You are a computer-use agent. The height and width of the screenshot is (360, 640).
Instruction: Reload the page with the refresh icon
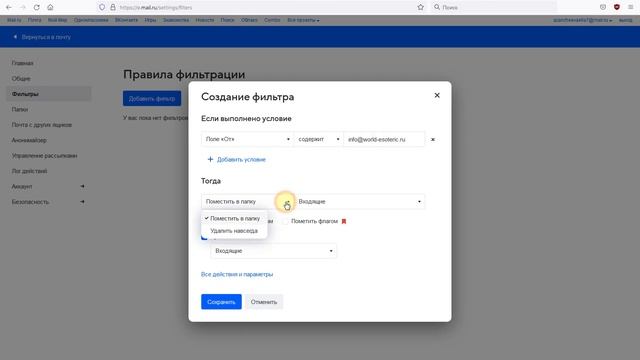coord(36,7)
